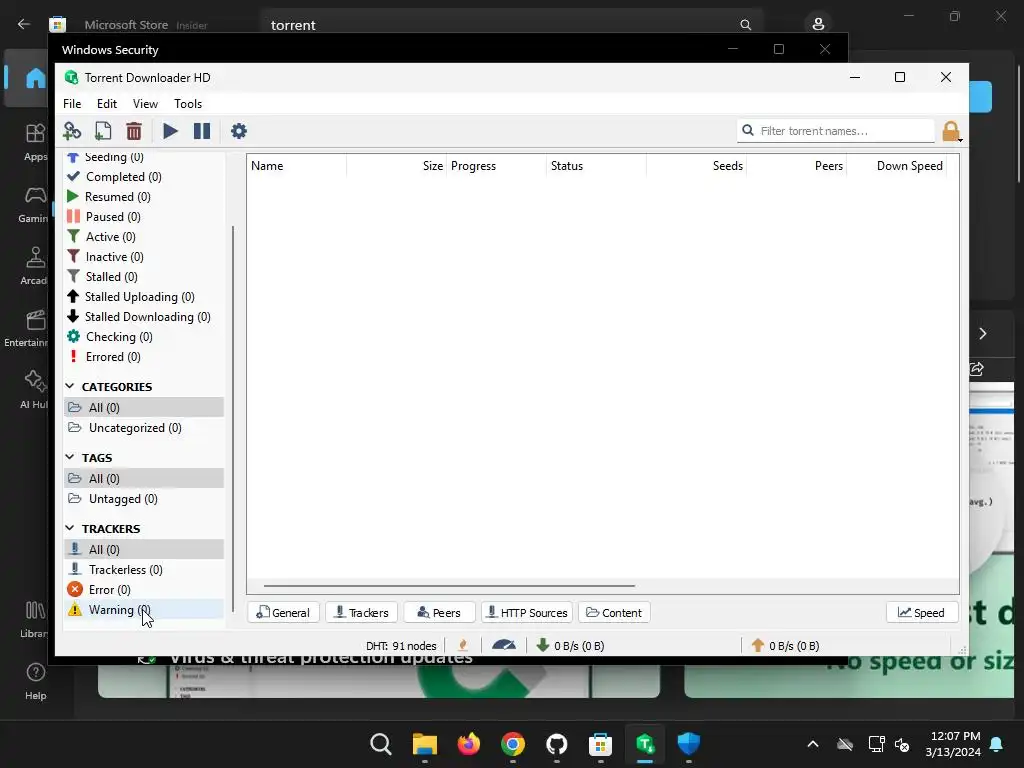Open the HTTP Sources tab

(x=526, y=613)
